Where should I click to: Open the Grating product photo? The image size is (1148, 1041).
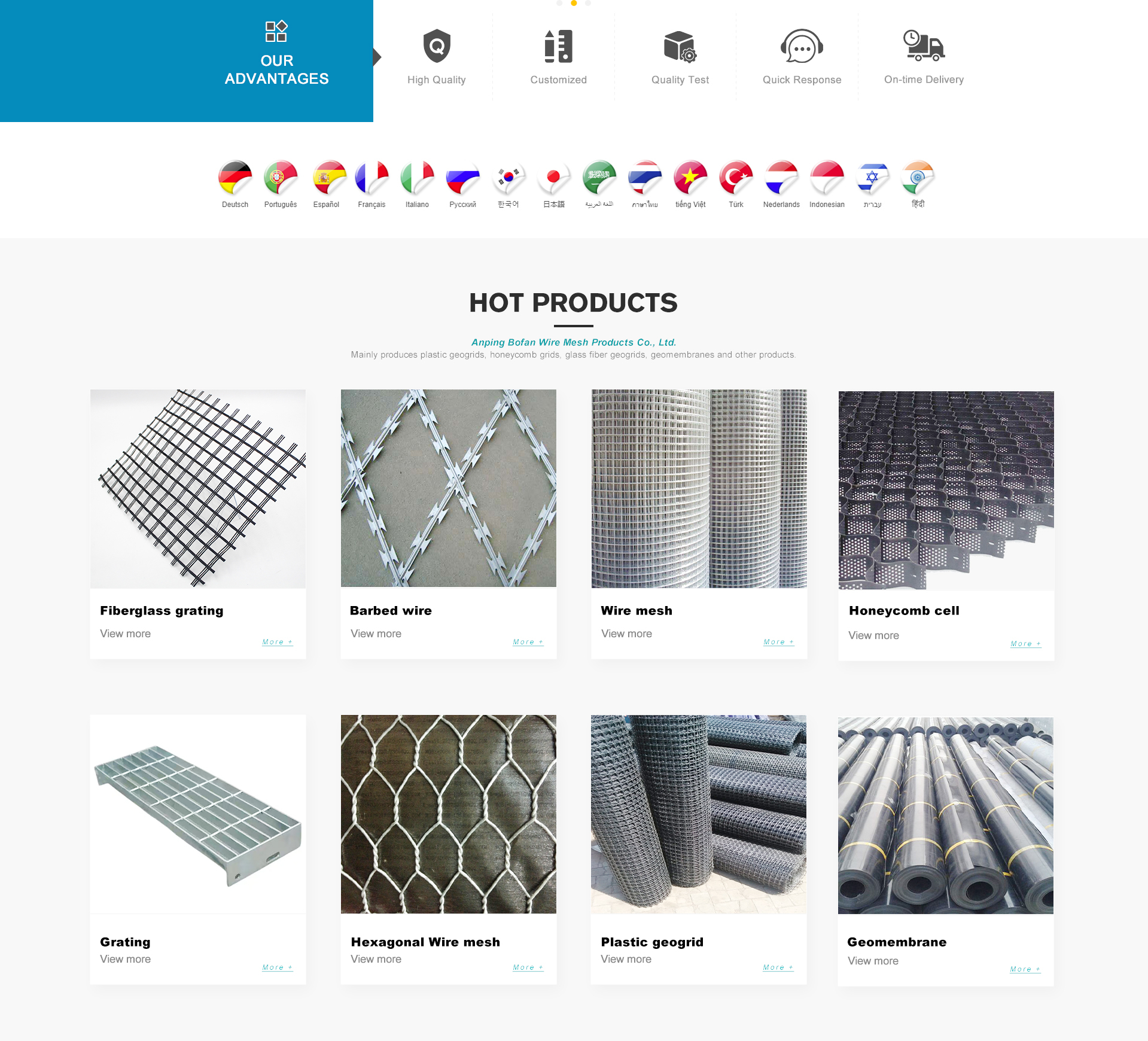pos(198,814)
